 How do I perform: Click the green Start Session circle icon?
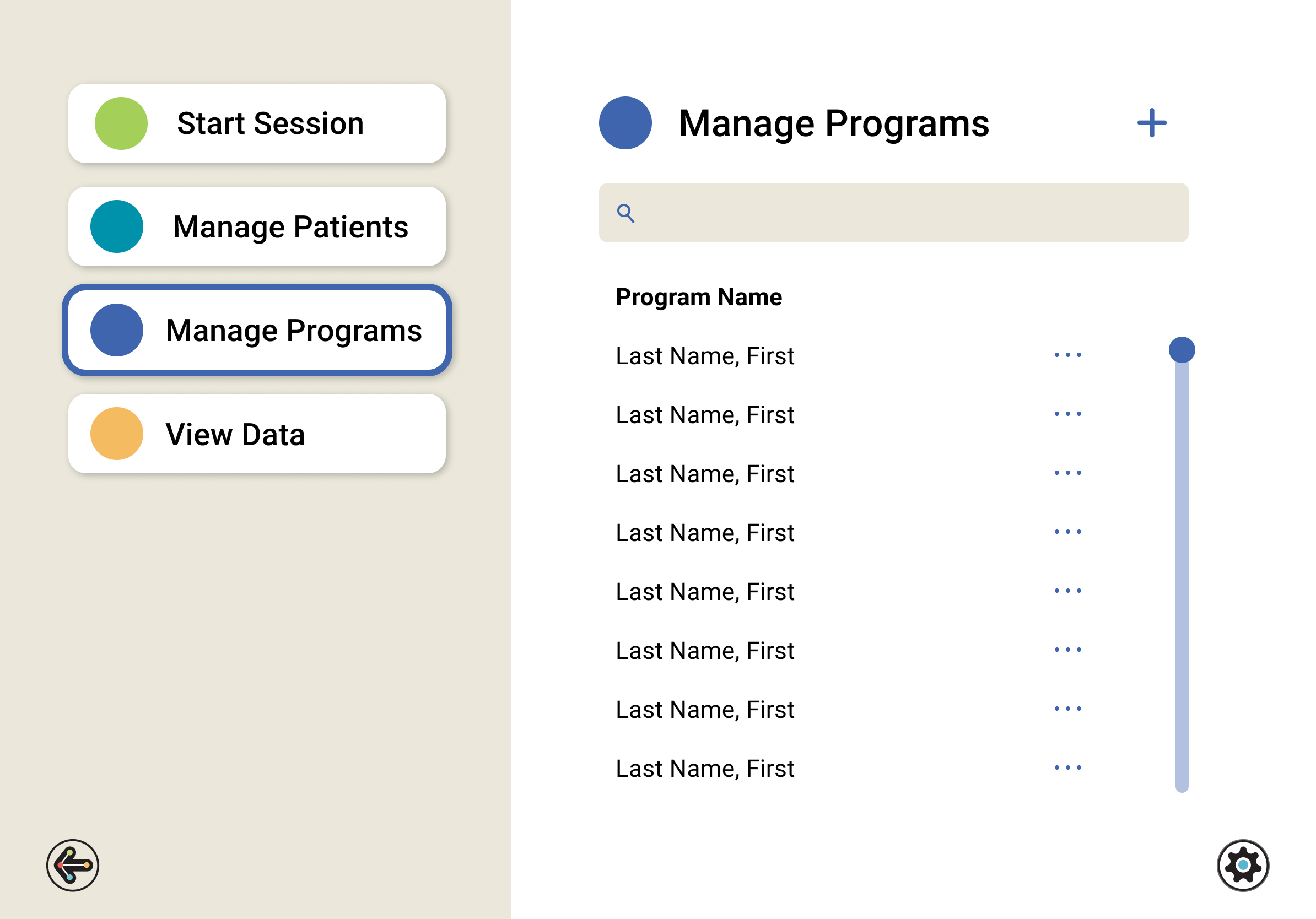point(121,123)
